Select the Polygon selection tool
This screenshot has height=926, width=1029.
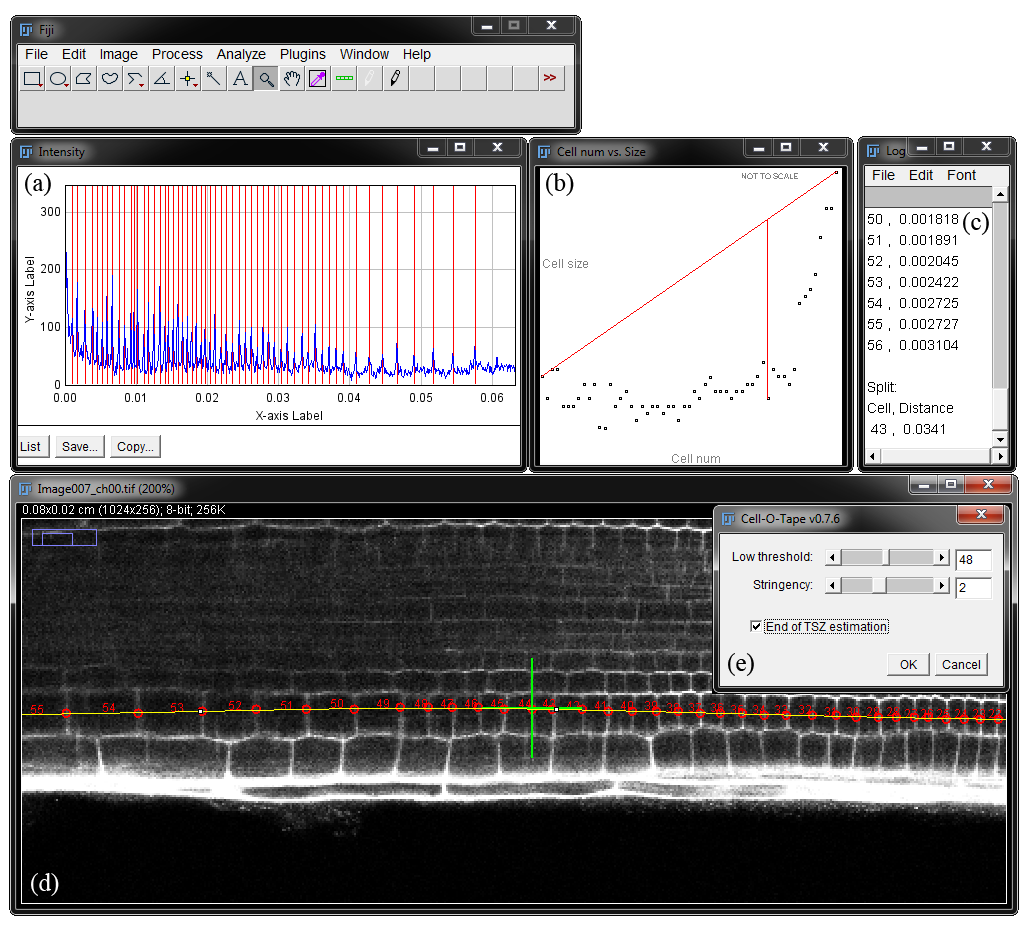pos(84,79)
